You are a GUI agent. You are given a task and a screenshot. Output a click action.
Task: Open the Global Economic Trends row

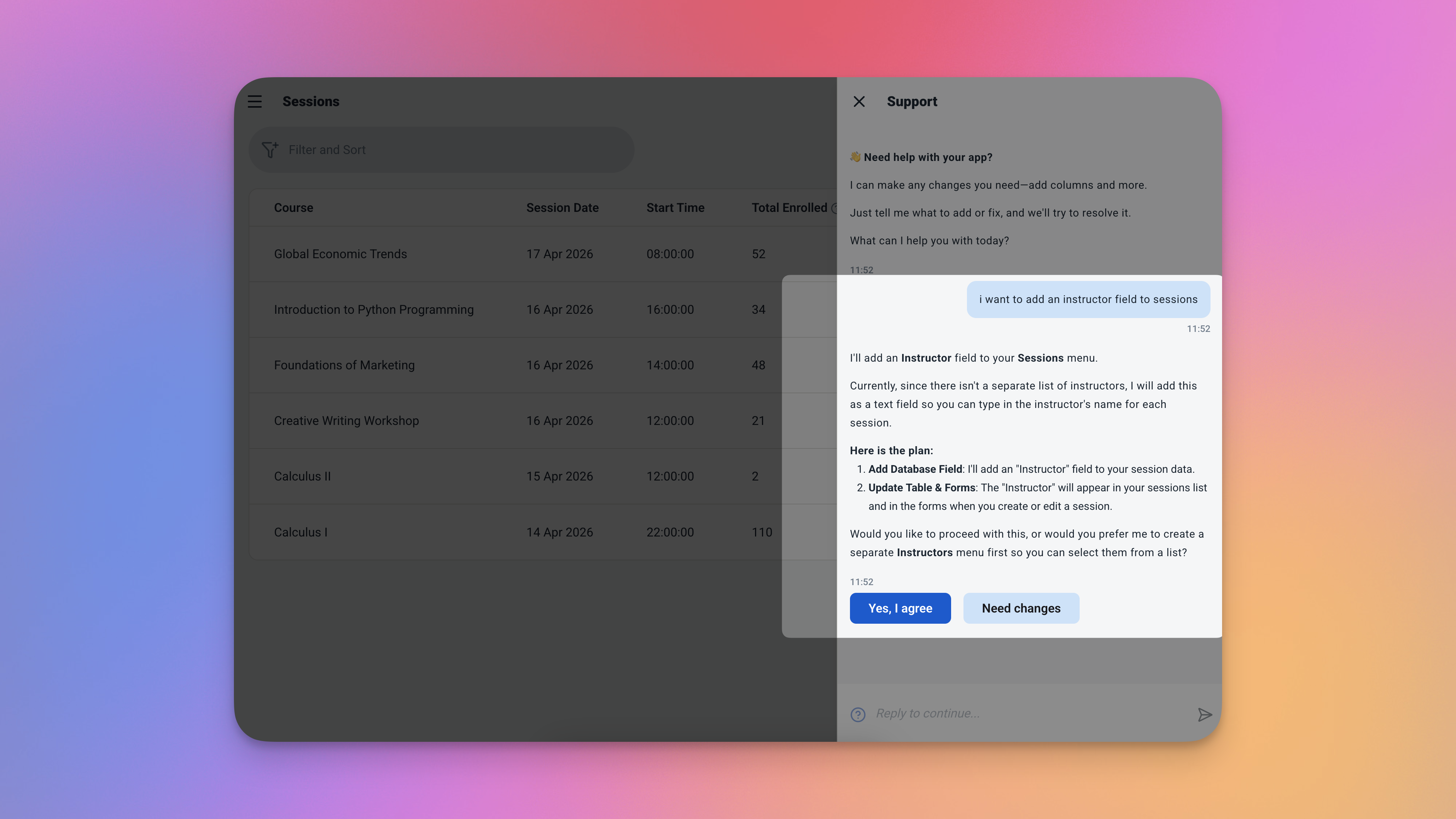[340, 254]
